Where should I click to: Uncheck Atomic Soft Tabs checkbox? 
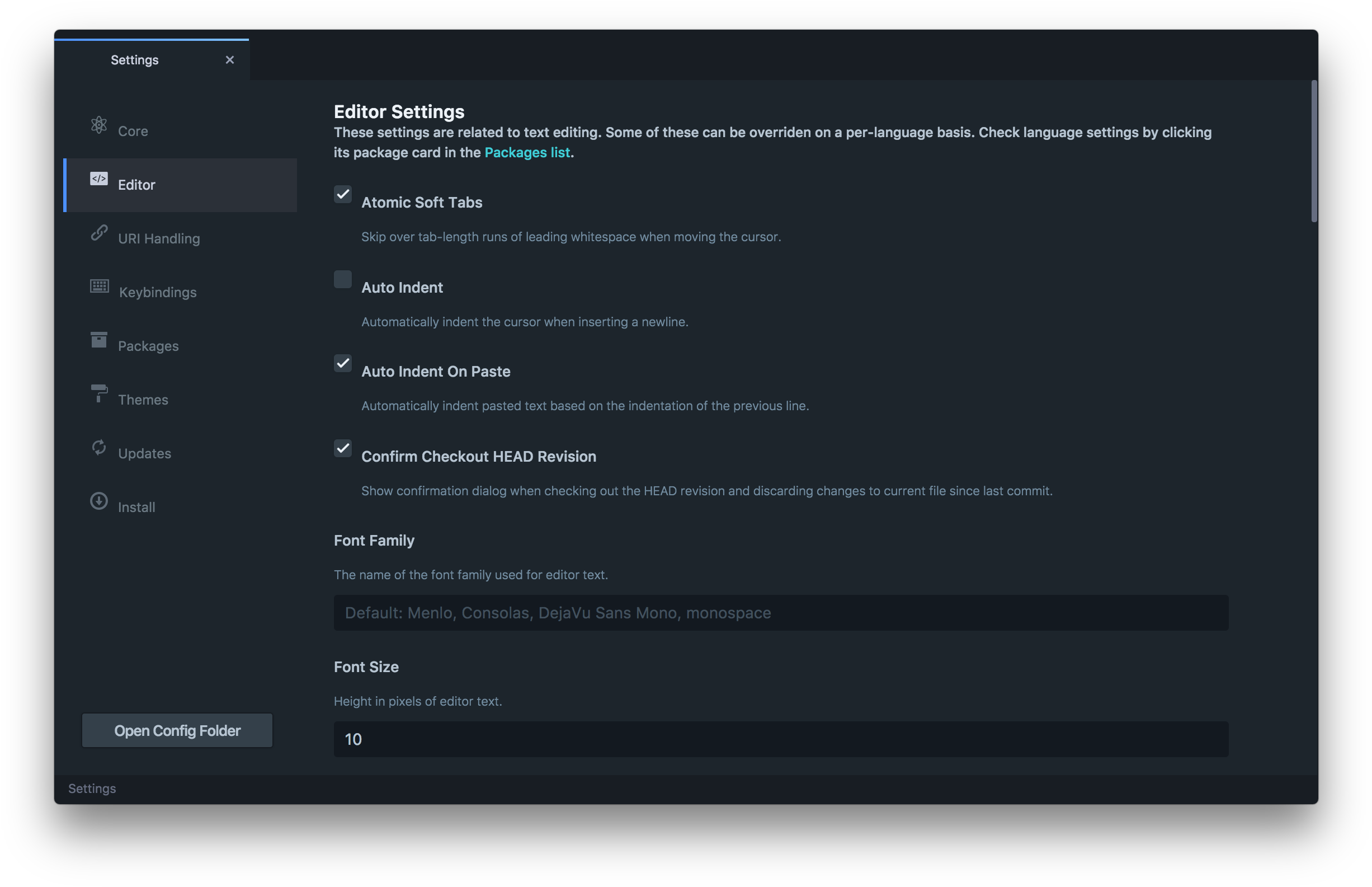point(343,194)
